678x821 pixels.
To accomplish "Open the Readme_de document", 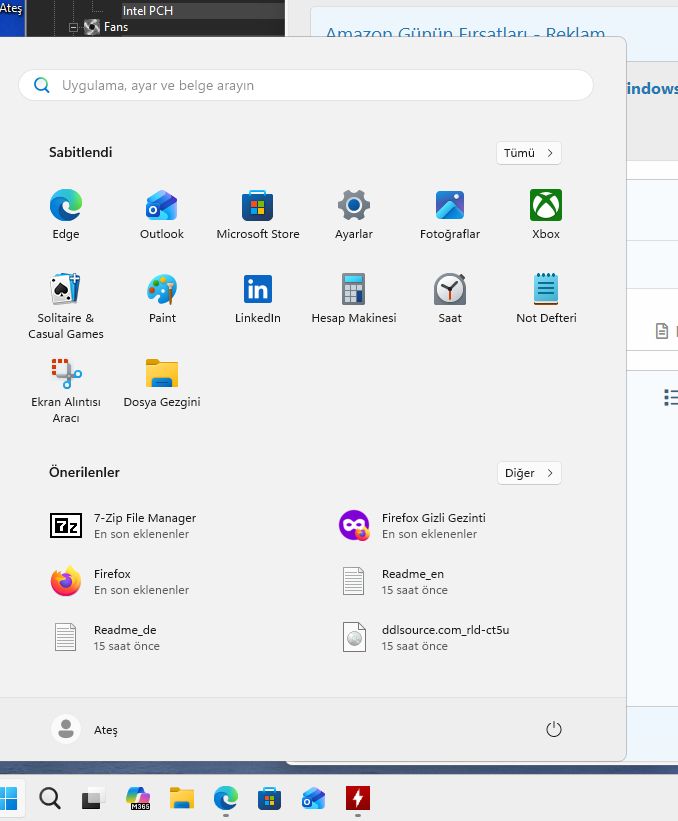I will tap(107, 638).
